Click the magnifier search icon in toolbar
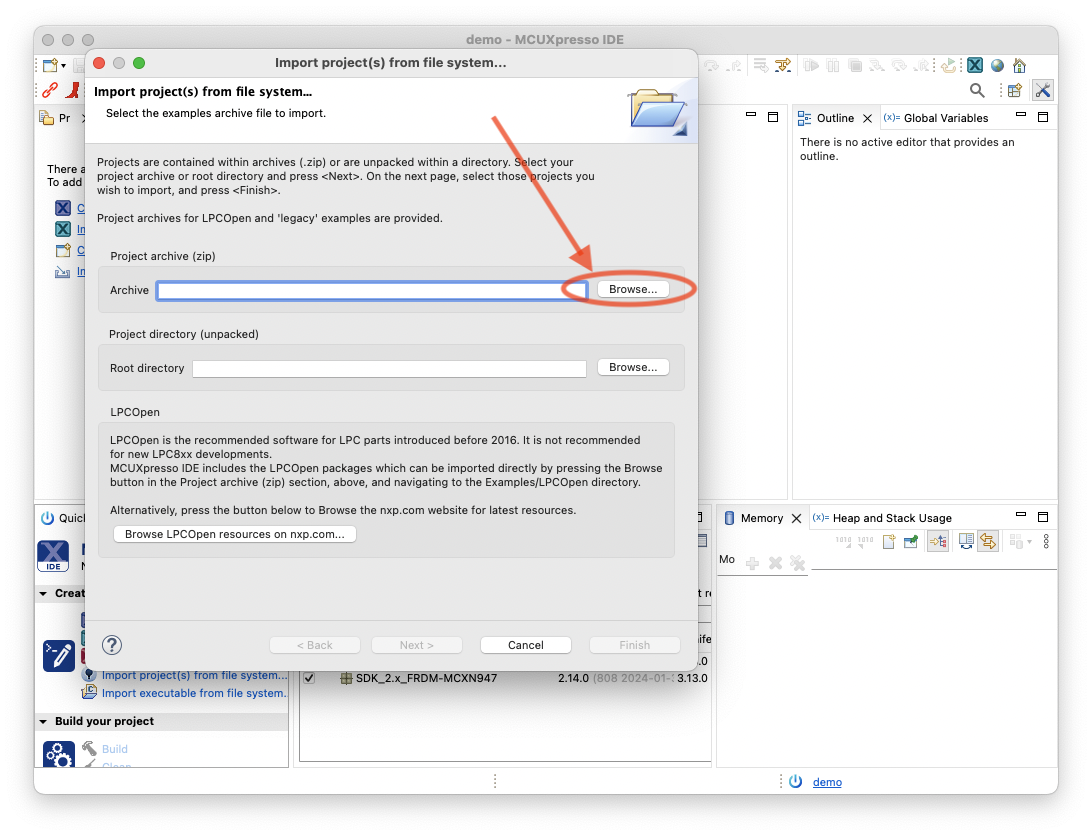The width and height of the screenshot is (1092, 836). [977, 90]
